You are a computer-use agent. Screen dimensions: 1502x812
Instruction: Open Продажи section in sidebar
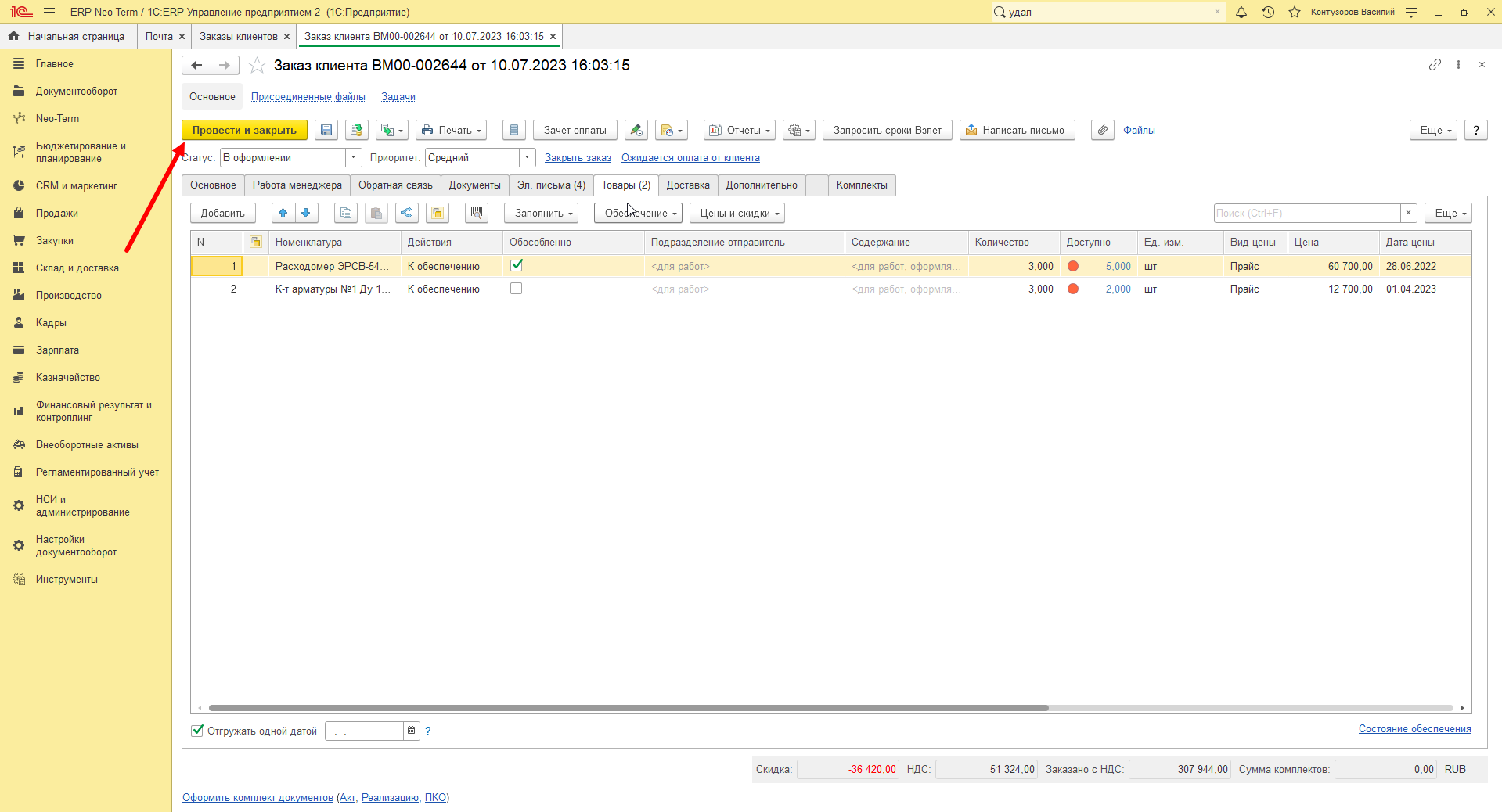(x=56, y=214)
